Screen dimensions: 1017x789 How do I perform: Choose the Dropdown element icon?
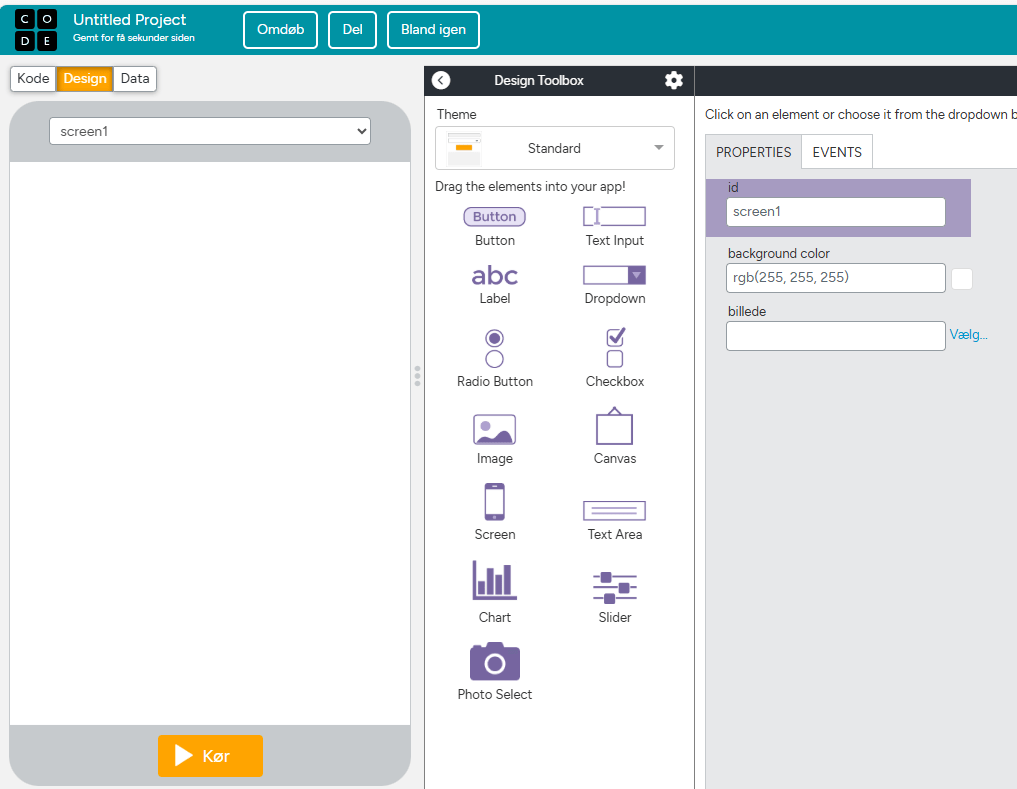coord(614,275)
